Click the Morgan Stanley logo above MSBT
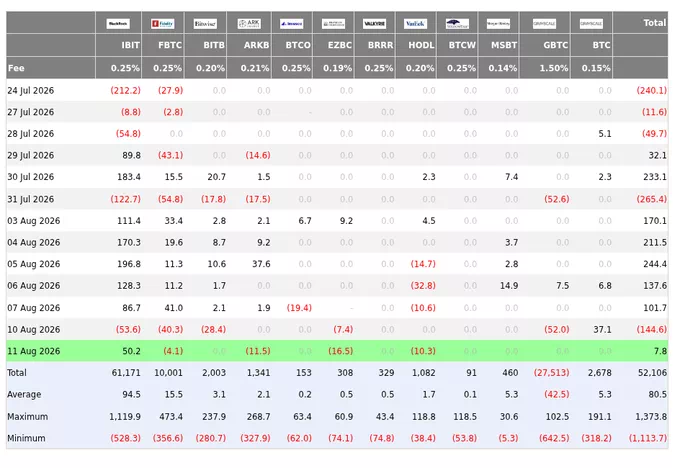The height and width of the screenshot is (468, 680). click(x=498, y=23)
